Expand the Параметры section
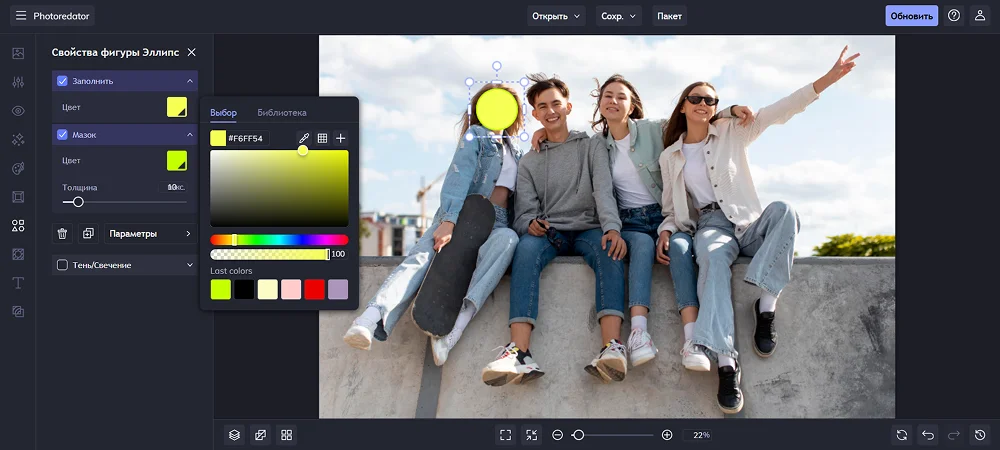 150,234
